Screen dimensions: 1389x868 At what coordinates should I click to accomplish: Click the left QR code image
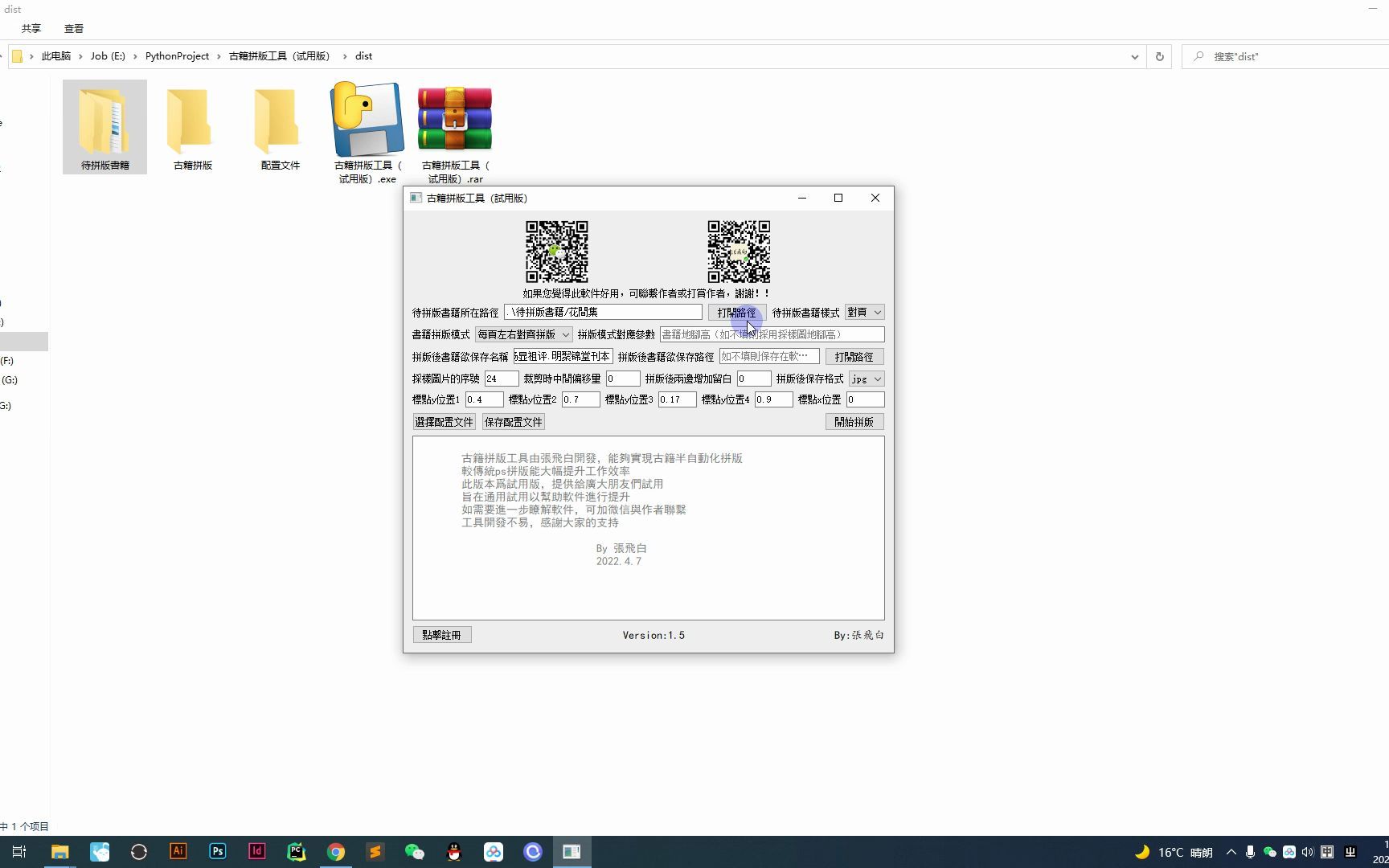557,252
